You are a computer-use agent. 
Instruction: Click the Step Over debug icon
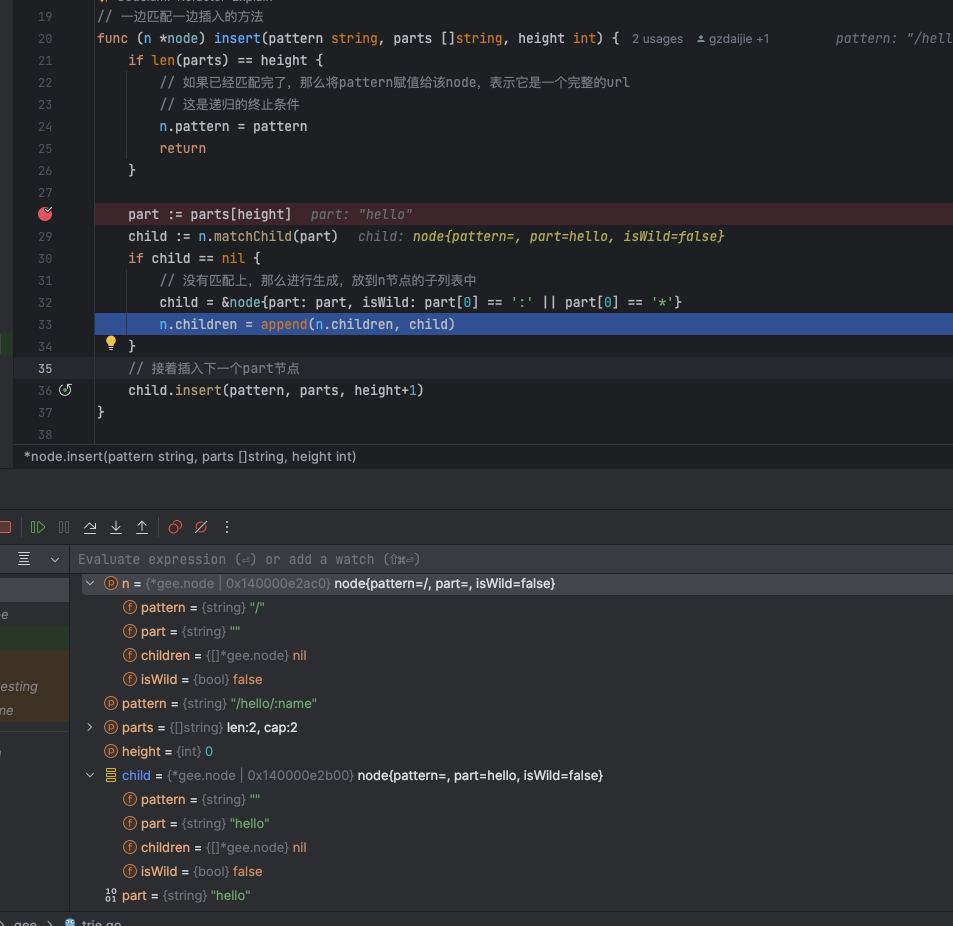tap(90, 527)
